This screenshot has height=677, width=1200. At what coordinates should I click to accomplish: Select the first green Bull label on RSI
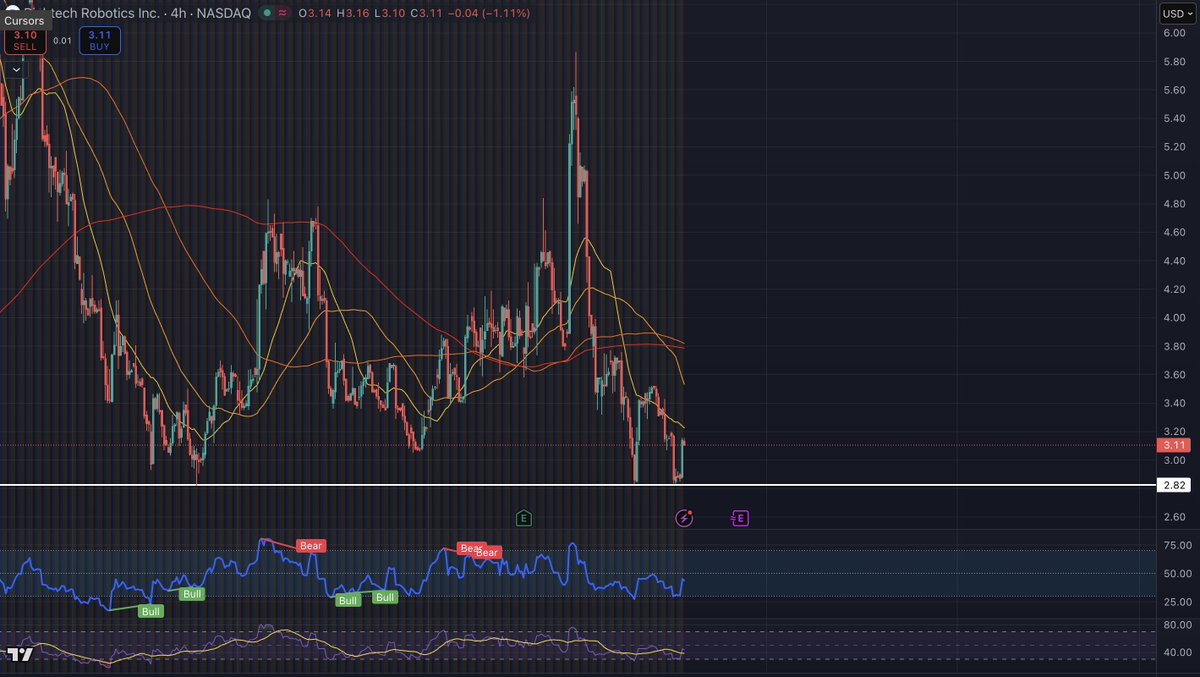tap(150, 611)
